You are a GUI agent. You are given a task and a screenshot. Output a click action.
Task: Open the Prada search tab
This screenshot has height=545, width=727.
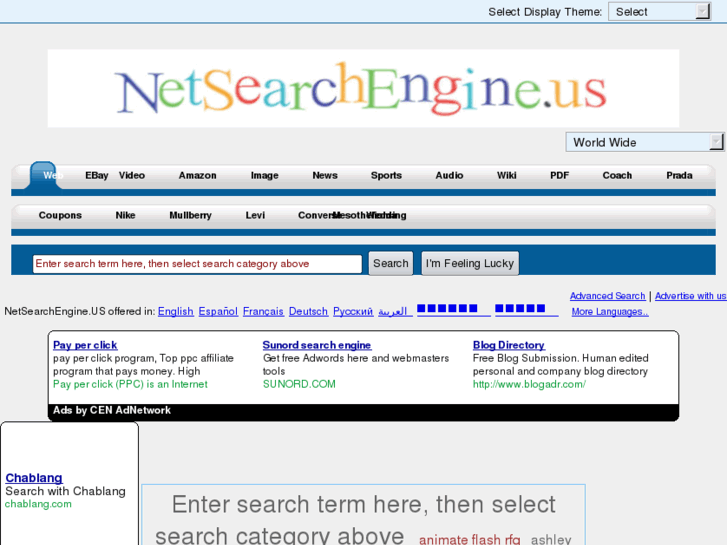[x=679, y=175]
